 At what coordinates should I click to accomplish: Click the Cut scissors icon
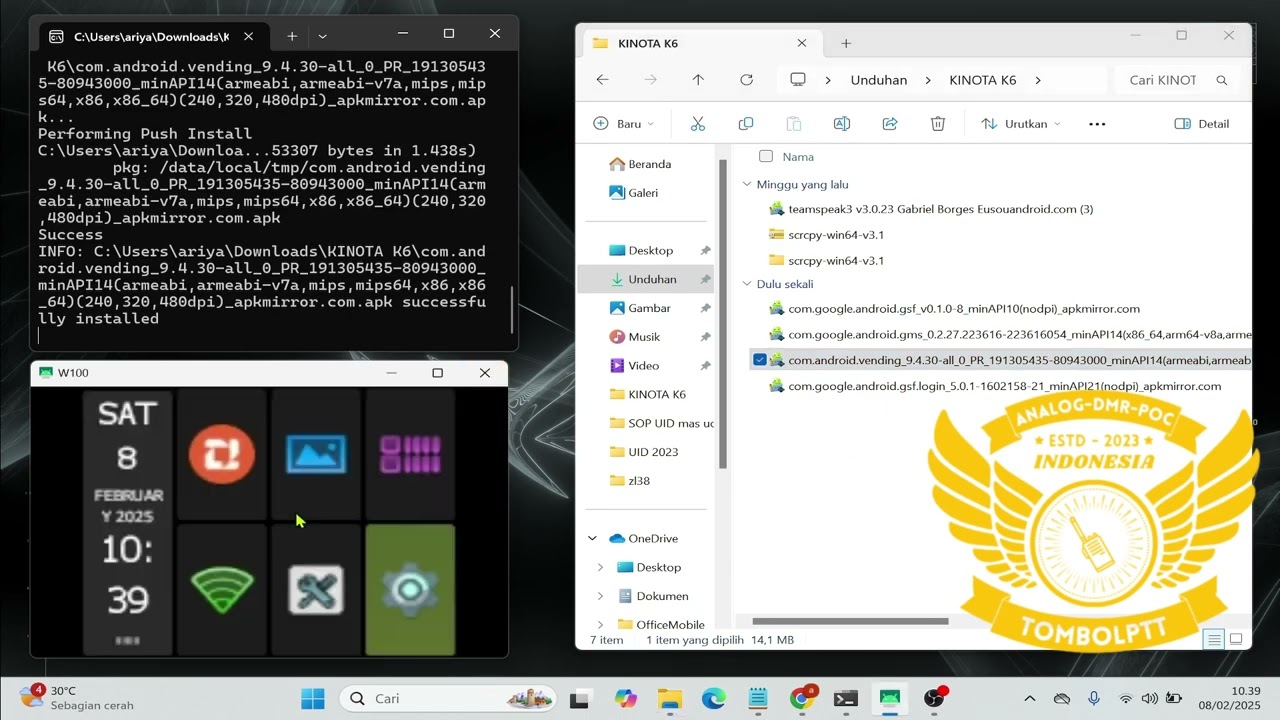click(x=698, y=124)
